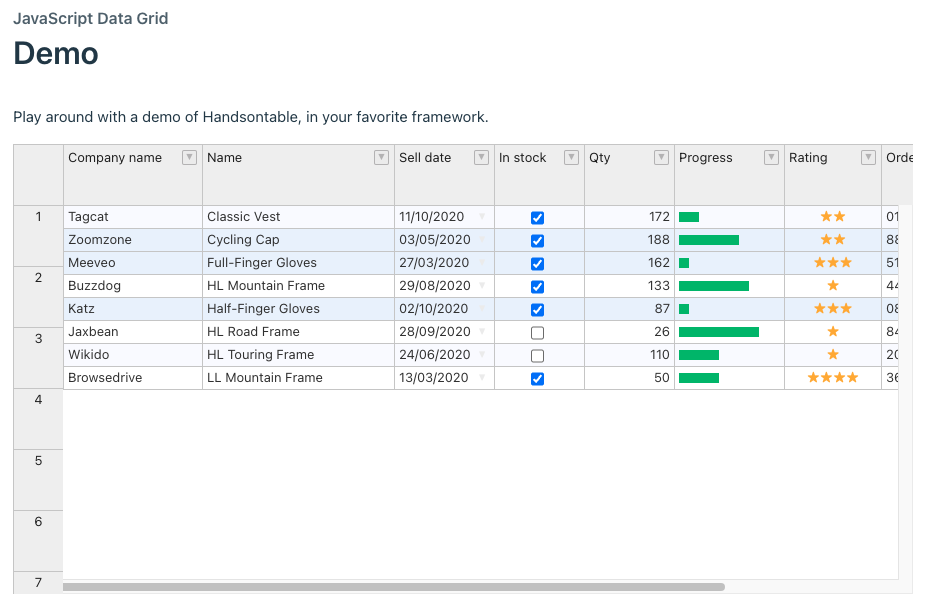
Task: Click the Katz three-star rating
Action: click(x=833, y=308)
